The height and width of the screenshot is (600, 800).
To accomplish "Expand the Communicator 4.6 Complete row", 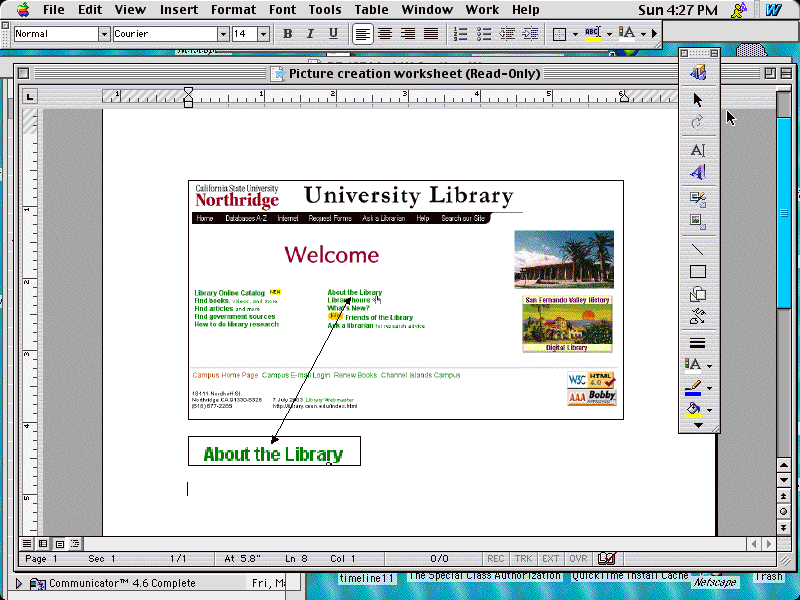I will pos(19,583).
